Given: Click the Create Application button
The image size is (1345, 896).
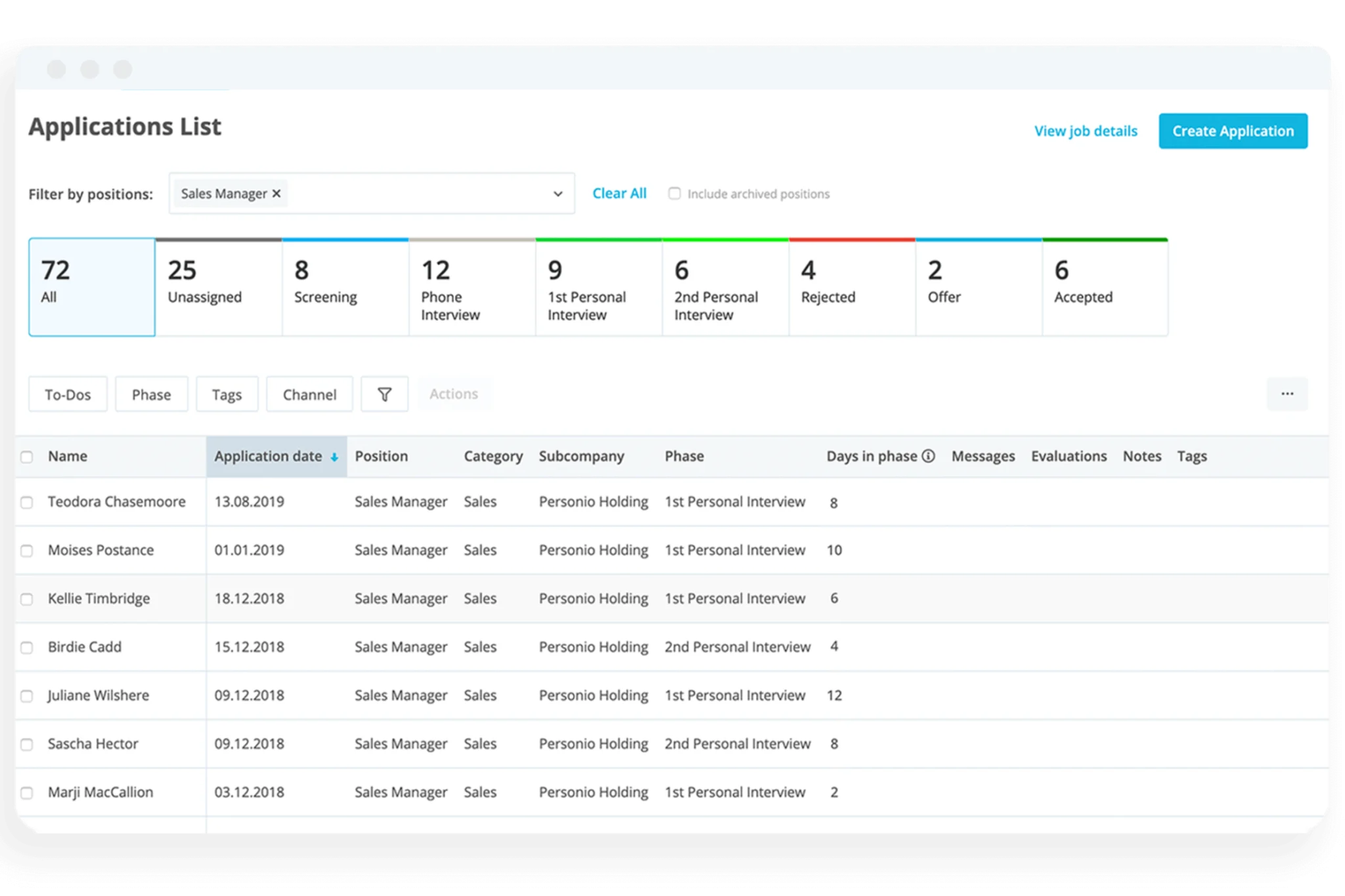Looking at the screenshot, I should 1231,131.
